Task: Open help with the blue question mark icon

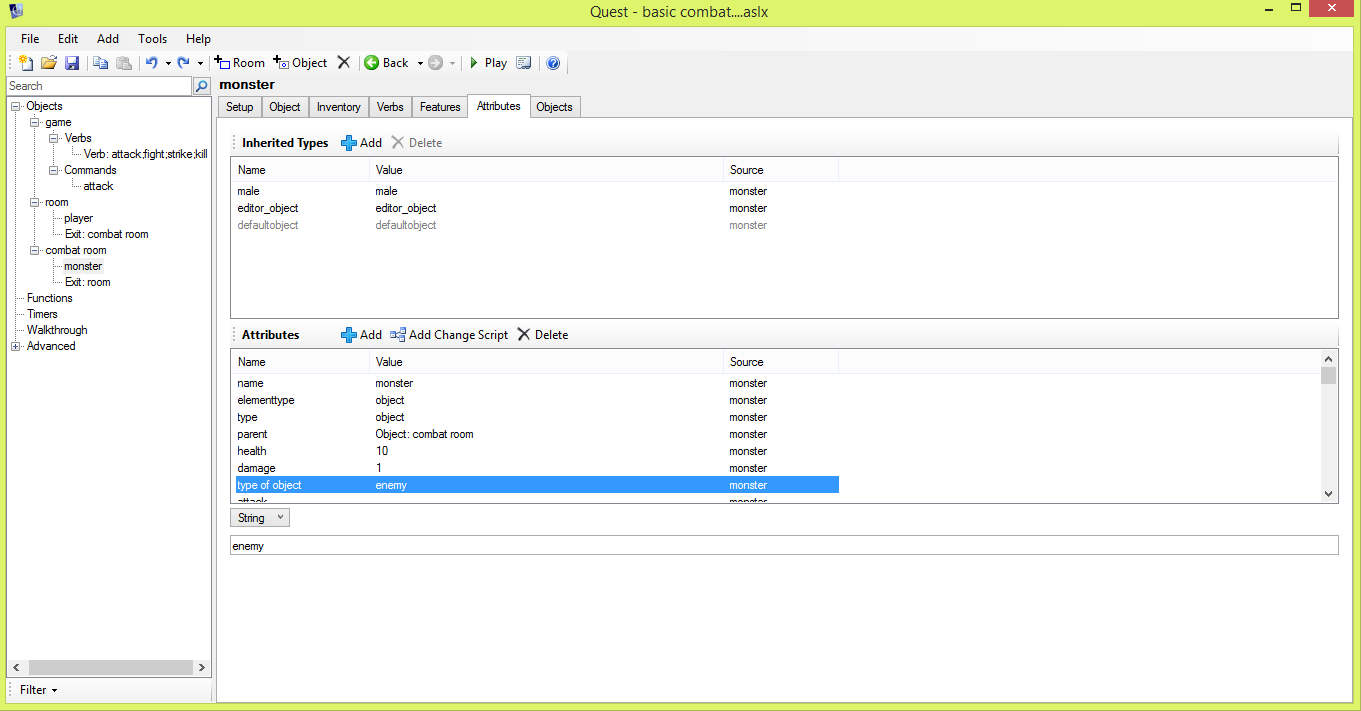Action: pyautogui.click(x=553, y=63)
